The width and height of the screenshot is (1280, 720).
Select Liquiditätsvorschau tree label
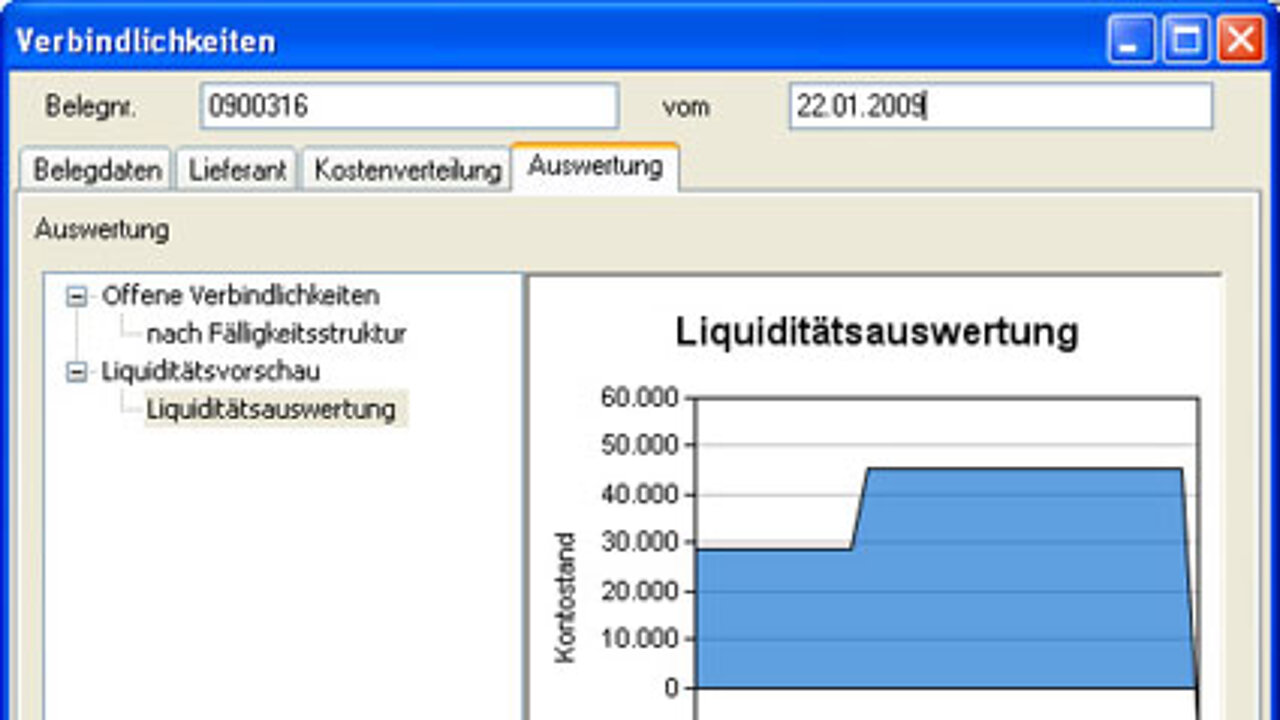(211, 371)
